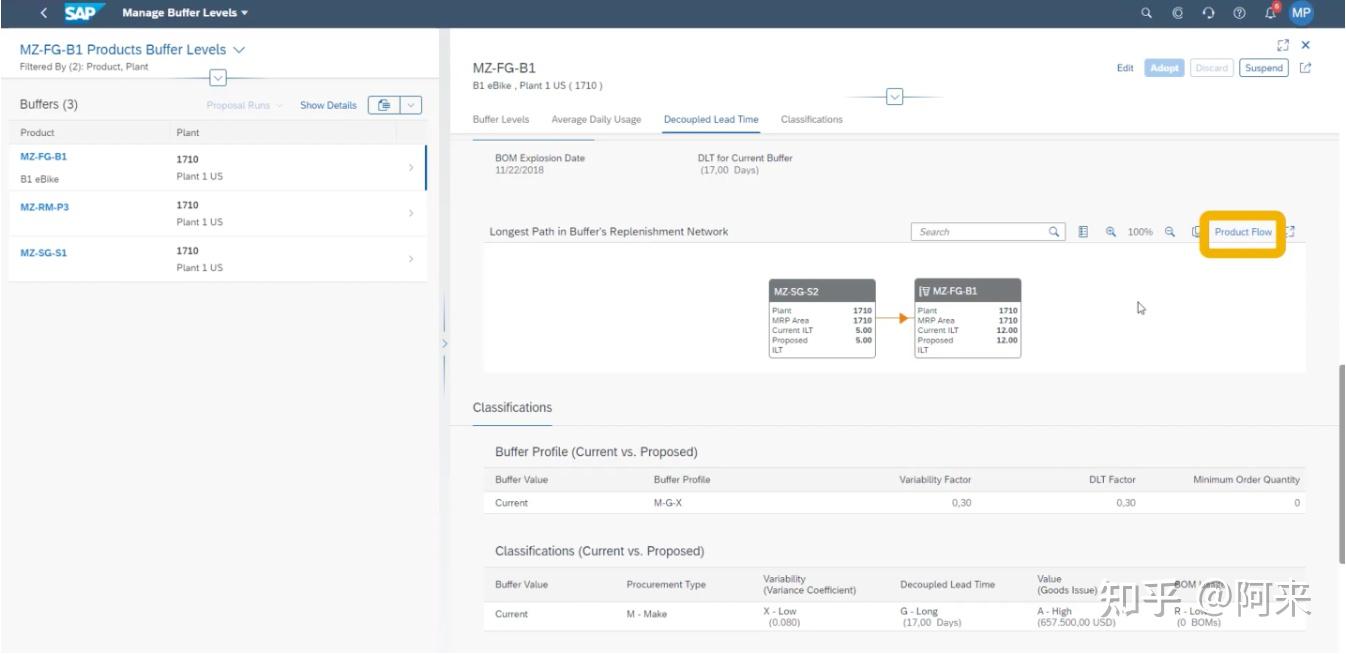Open the global search icon in the shell bar
Image resolution: width=1346 pixels, height=654 pixels.
pos(1146,13)
